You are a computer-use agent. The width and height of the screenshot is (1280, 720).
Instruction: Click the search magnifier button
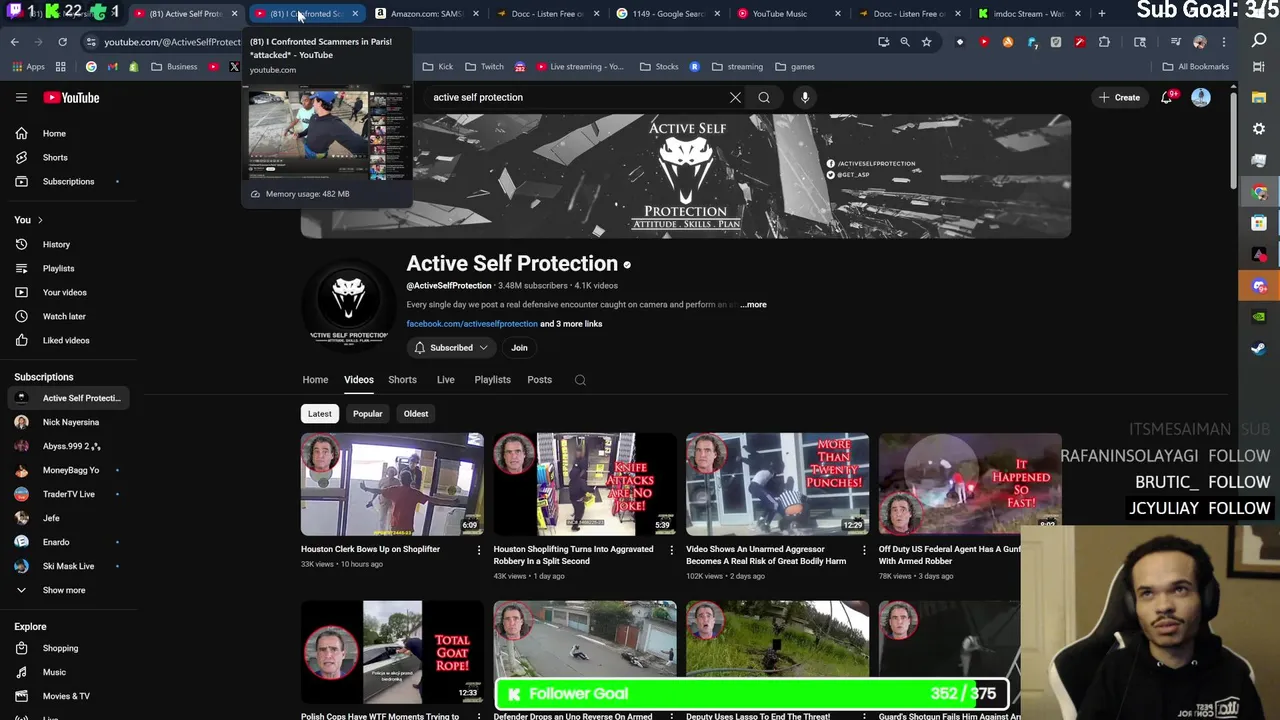(764, 97)
